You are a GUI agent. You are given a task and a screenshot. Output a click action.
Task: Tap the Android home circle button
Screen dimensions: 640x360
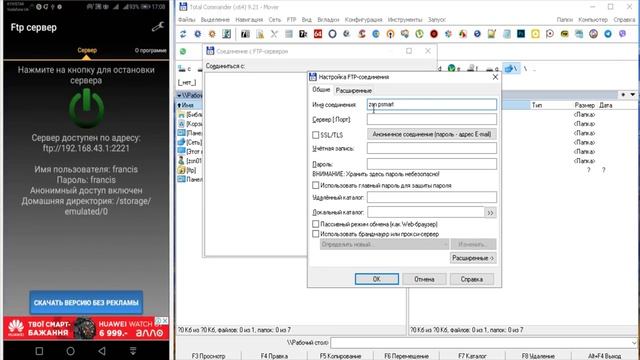(70, 351)
